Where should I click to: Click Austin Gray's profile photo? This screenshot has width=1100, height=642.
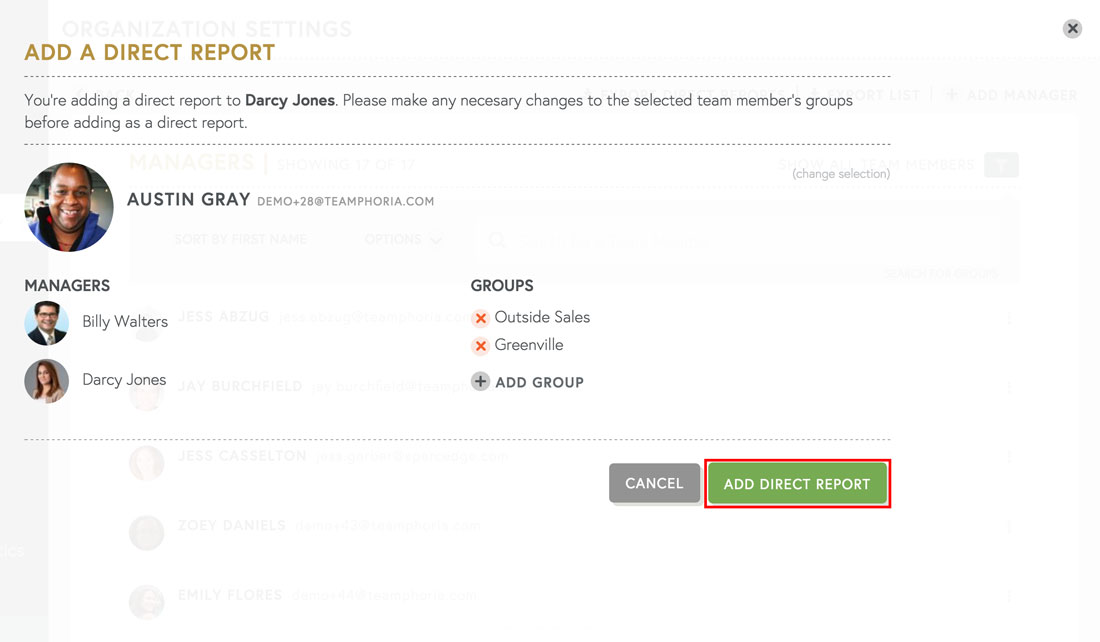pos(69,207)
